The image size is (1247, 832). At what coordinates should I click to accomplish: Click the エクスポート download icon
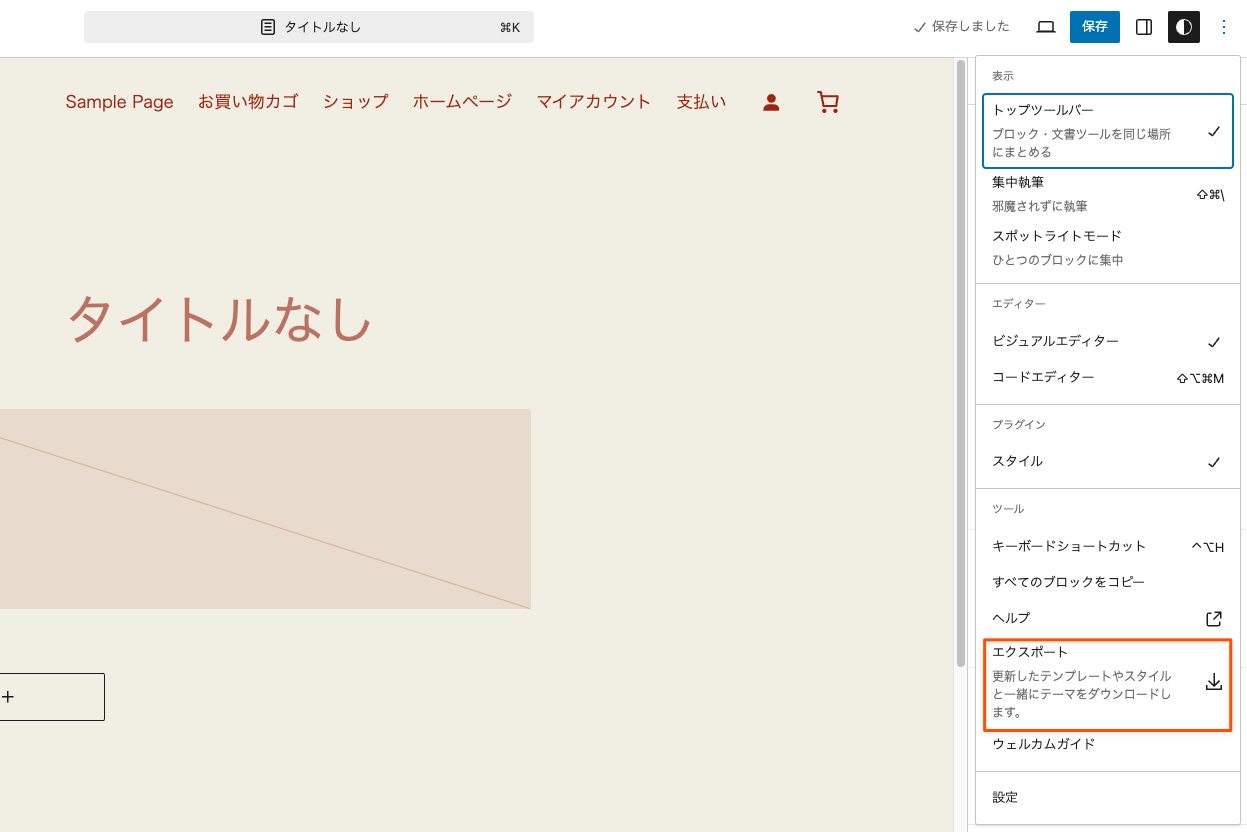pyautogui.click(x=1214, y=682)
